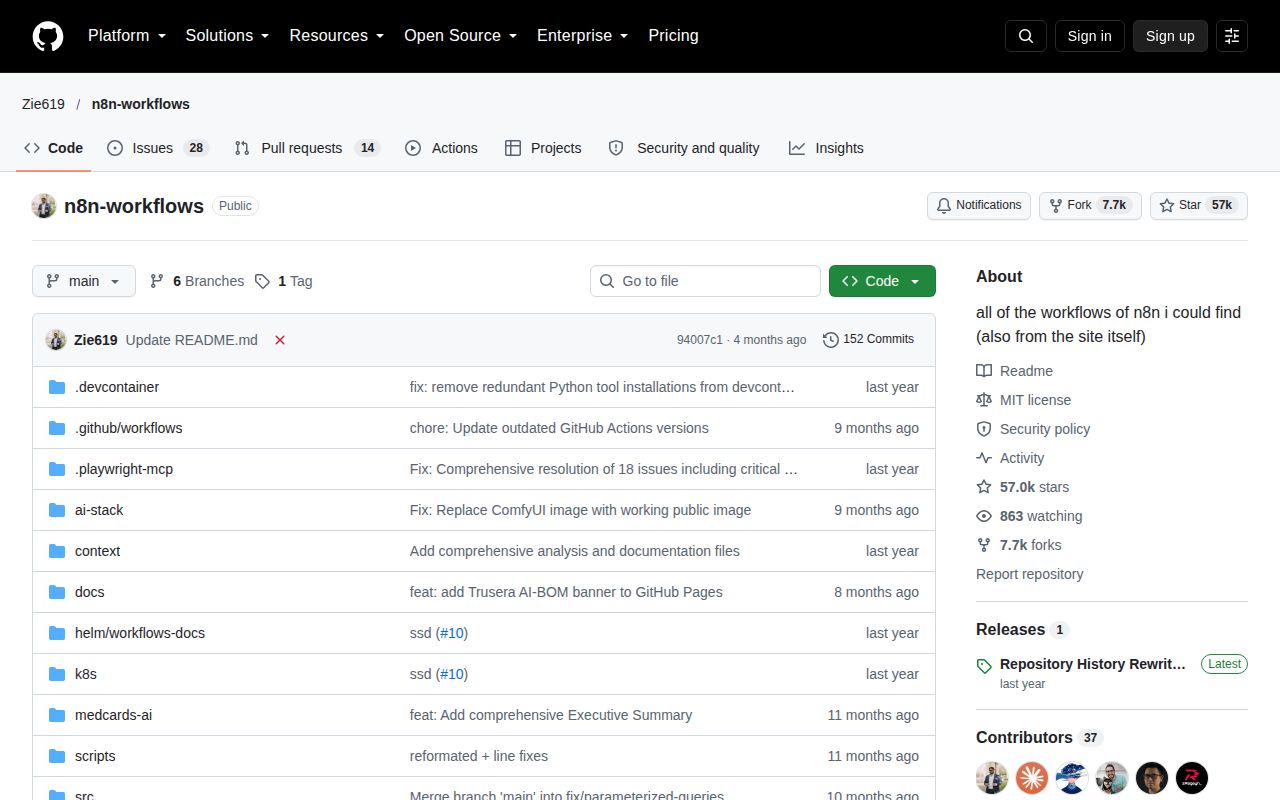Switch to the Issues tab

click(x=157, y=148)
